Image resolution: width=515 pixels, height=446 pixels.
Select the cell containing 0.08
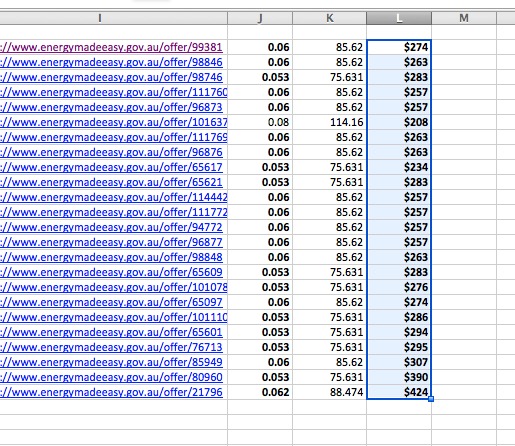[260, 122]
